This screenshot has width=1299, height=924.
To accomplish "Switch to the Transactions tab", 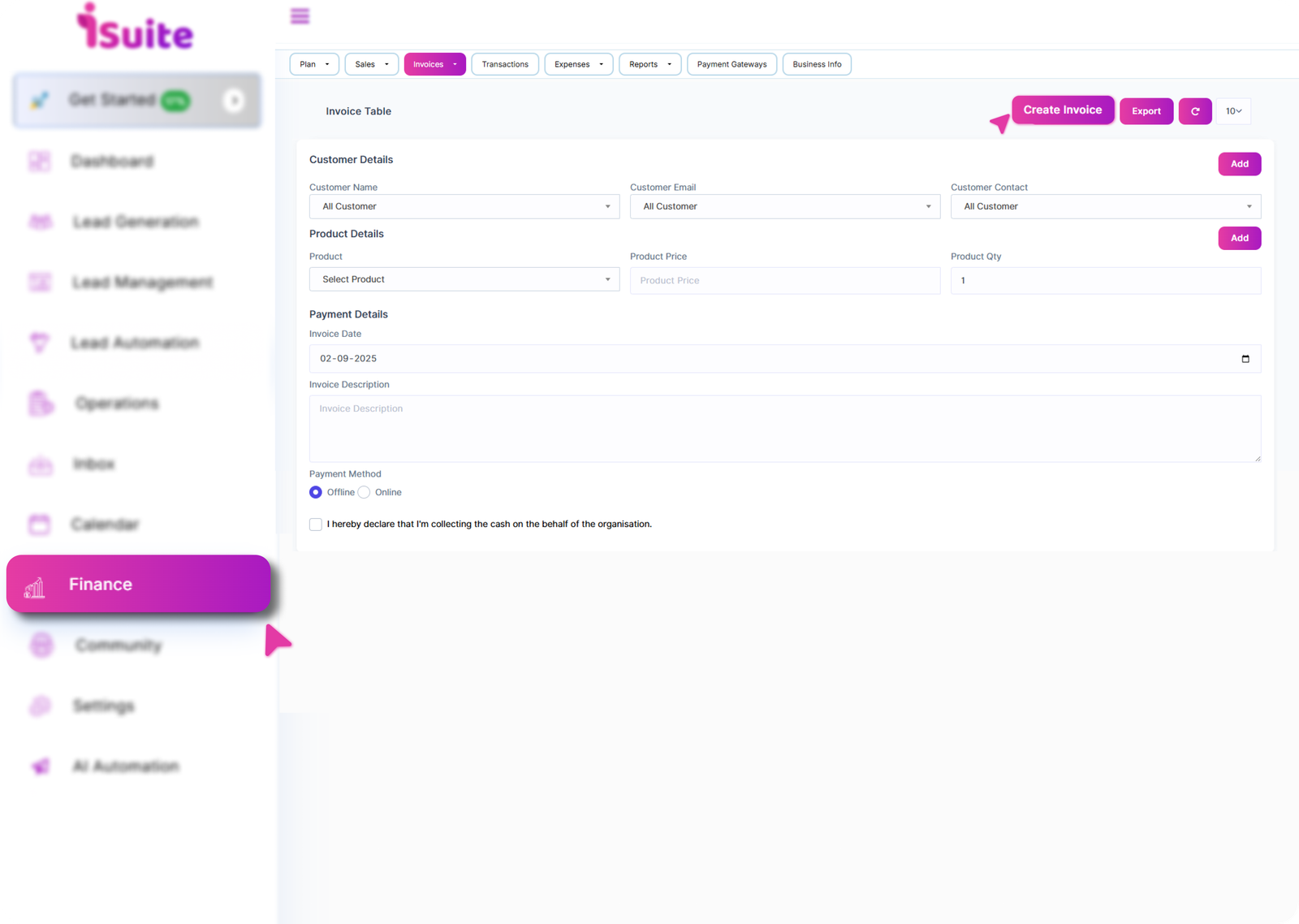I will point(504,64).
